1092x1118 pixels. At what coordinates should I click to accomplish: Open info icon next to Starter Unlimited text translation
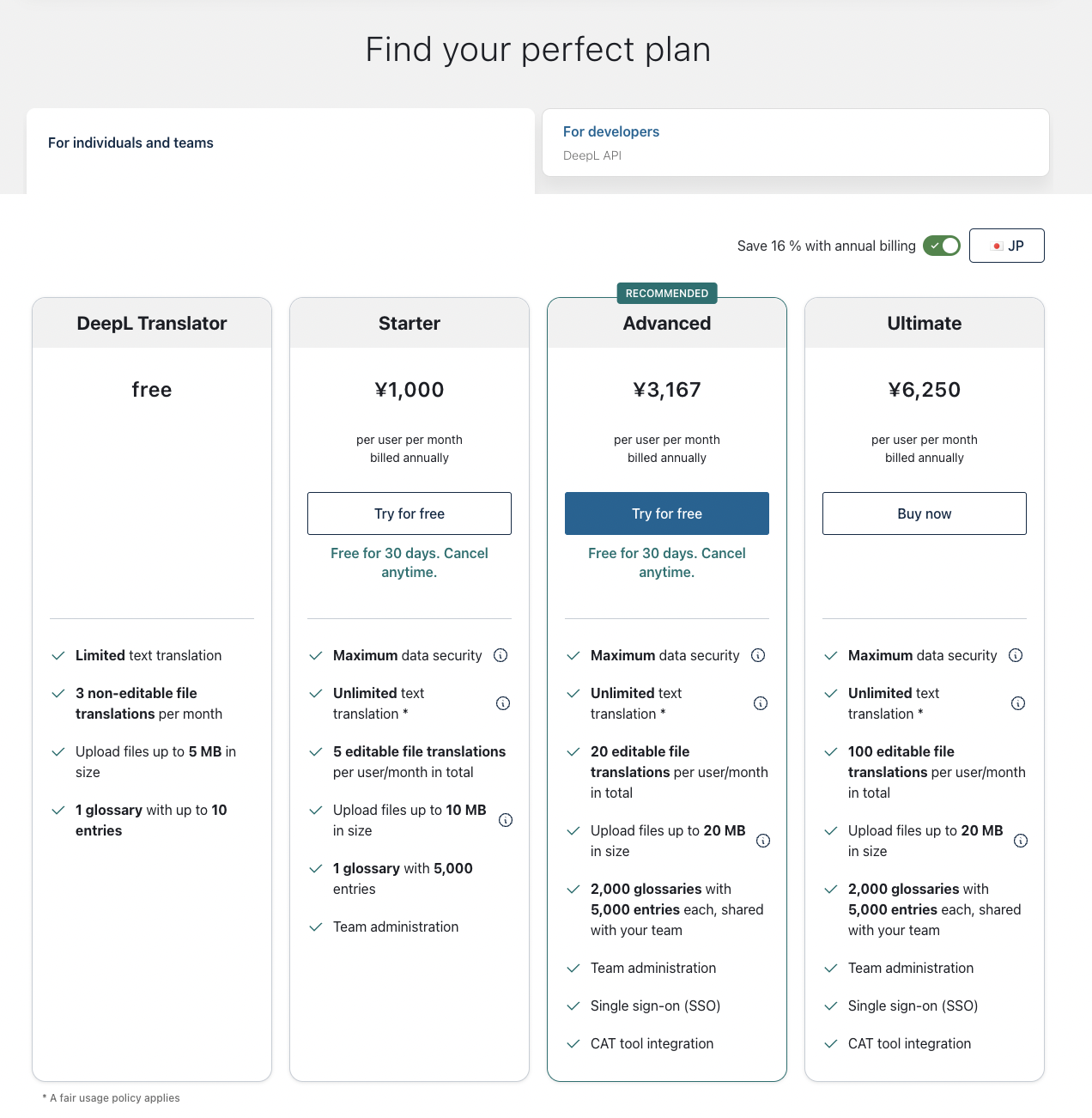pyautogui.click(x=503, y=703)
